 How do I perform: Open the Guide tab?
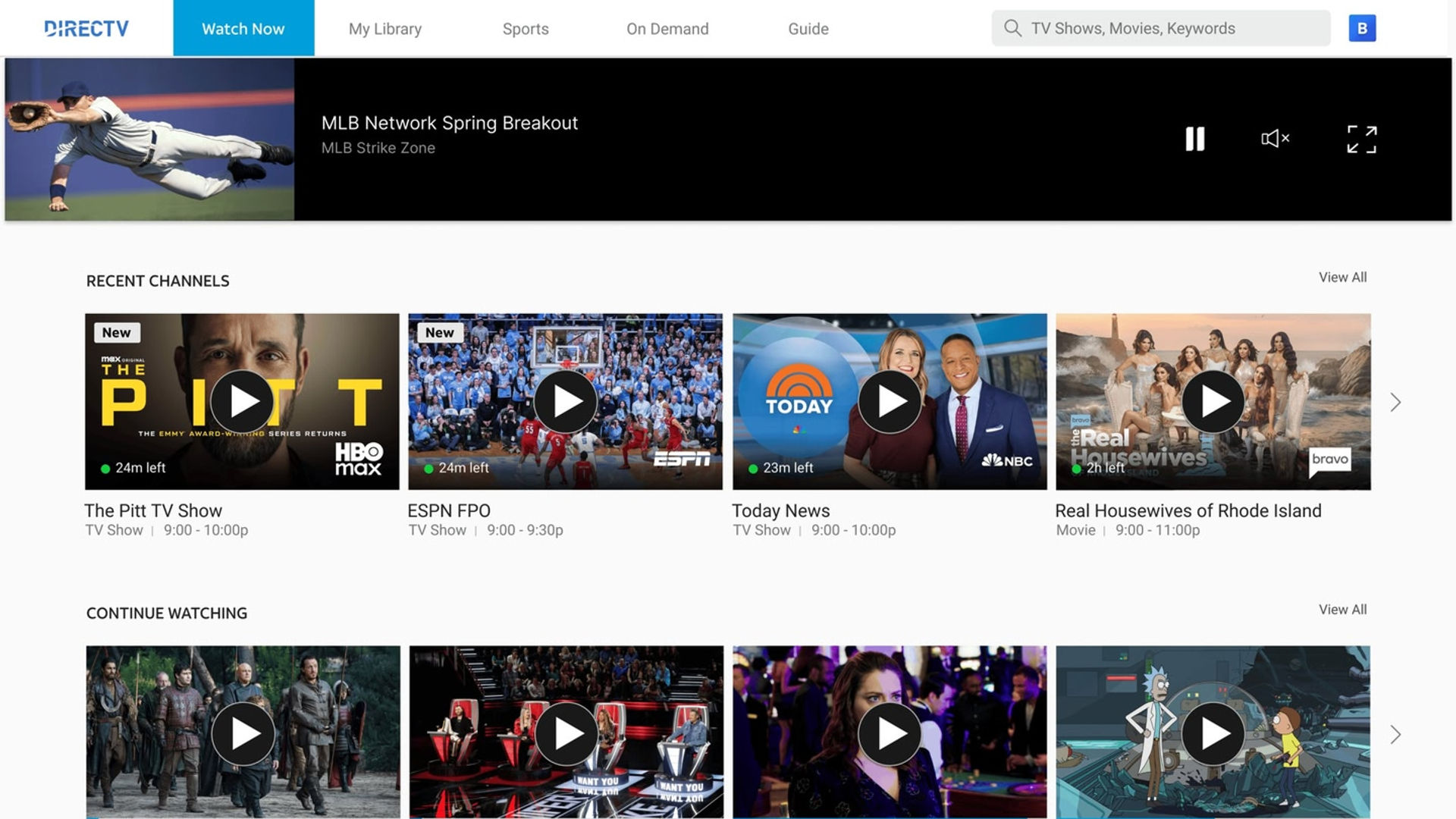point(808,29)
